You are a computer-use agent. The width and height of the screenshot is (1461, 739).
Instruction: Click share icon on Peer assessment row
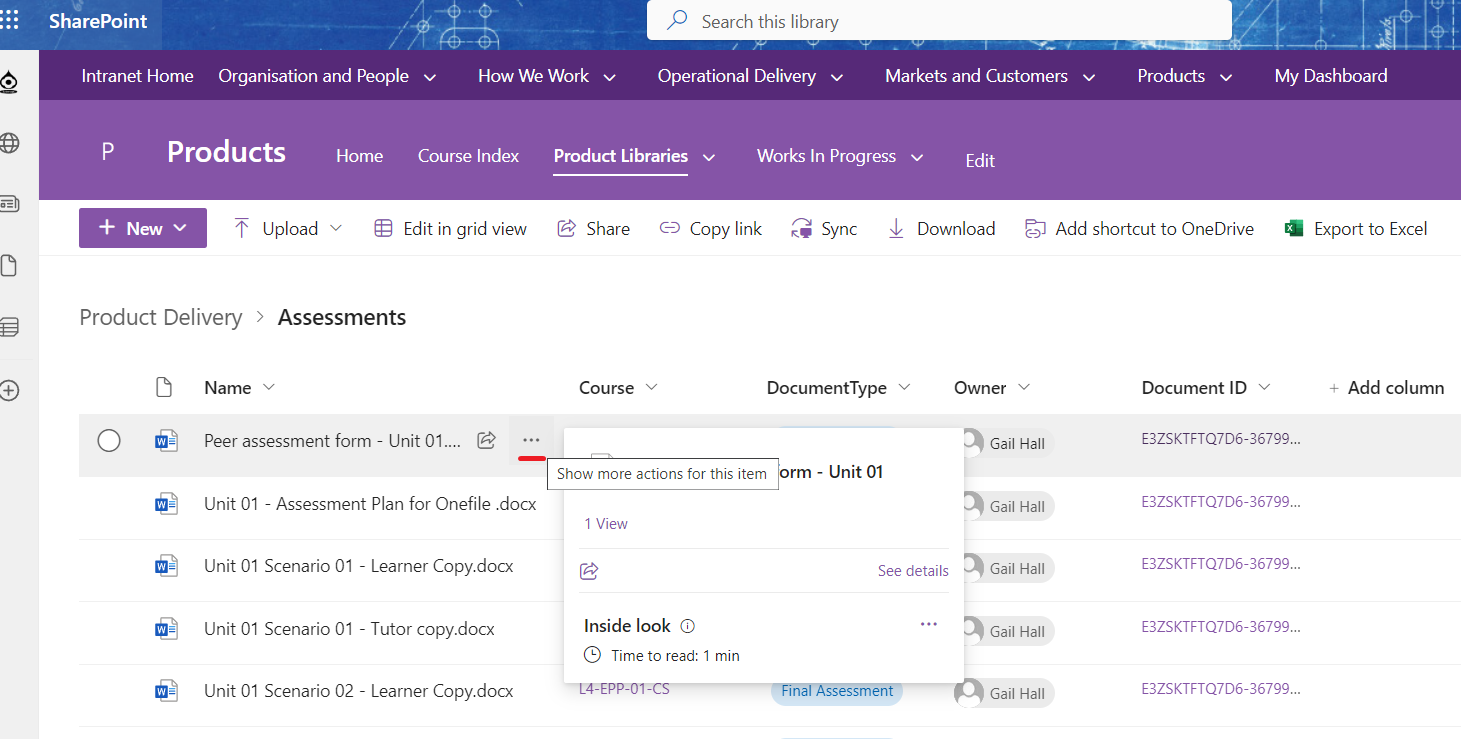tap(487, 440)
